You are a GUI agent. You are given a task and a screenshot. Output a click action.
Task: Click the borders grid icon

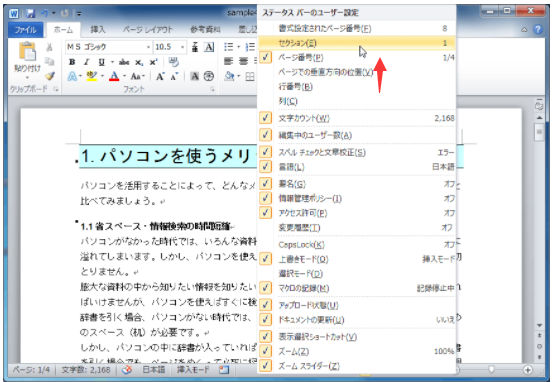pyautogui.click(x=250, y=76)
